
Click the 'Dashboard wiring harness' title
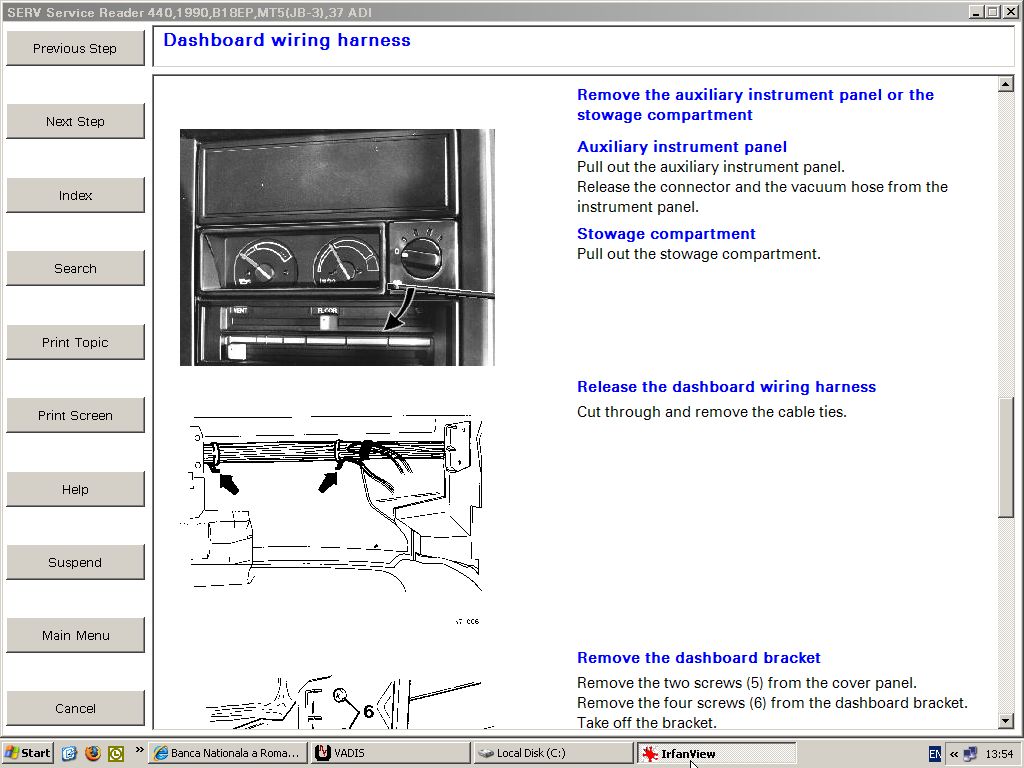(x=287, y=40)
